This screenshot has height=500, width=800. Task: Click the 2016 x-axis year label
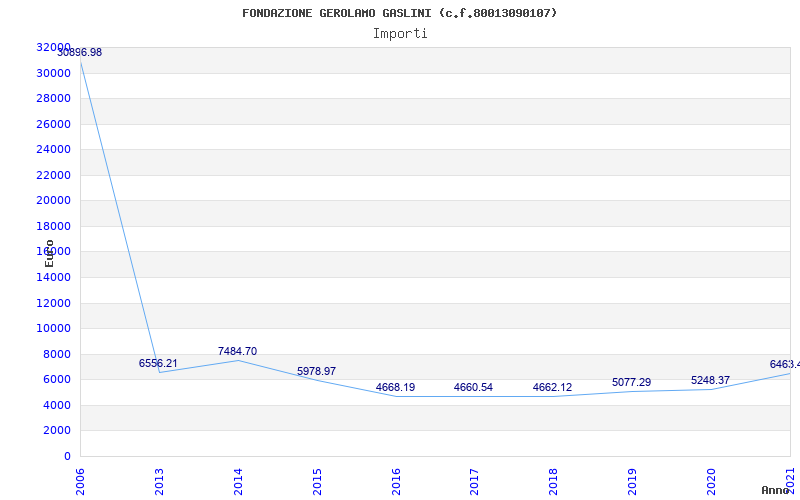(396, 482)
